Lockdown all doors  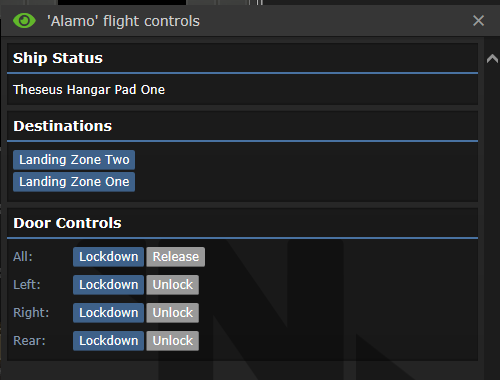click(108, 257)
